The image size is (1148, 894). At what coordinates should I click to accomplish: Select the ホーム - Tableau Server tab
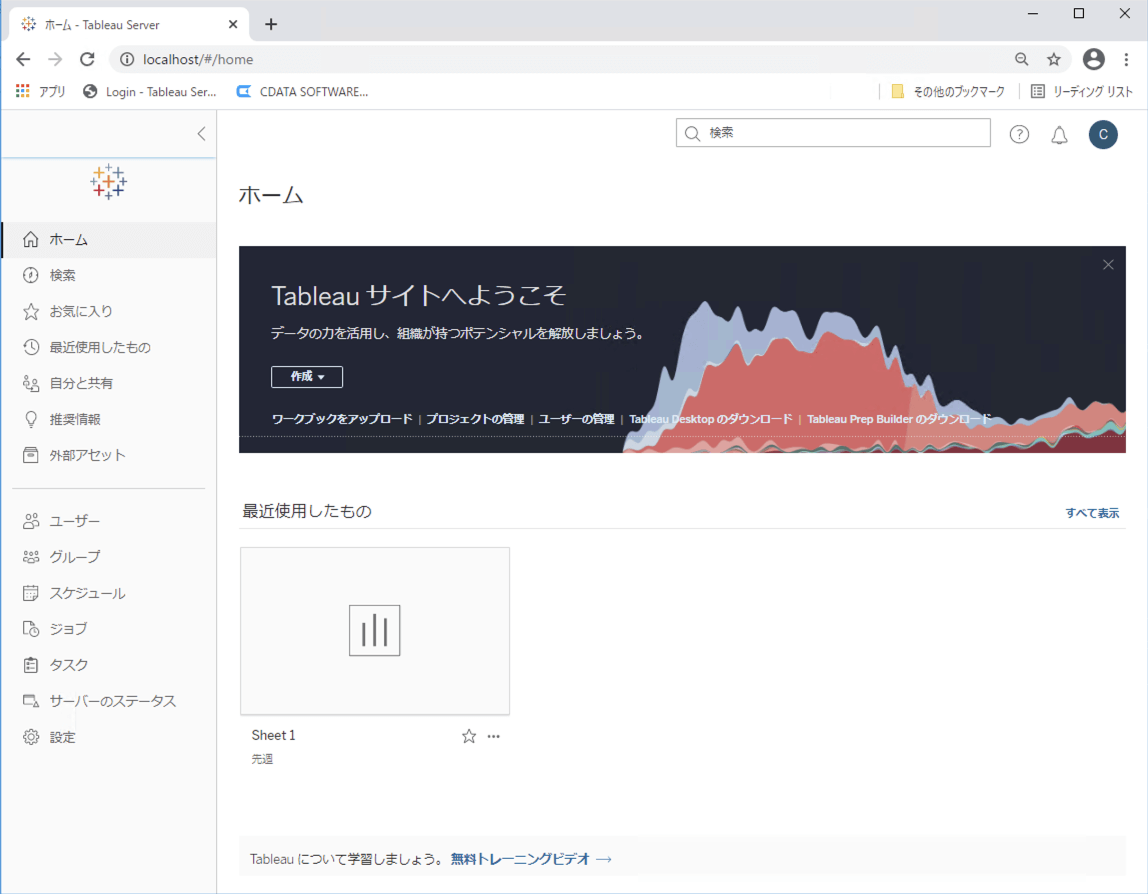(x=130, y=24)
